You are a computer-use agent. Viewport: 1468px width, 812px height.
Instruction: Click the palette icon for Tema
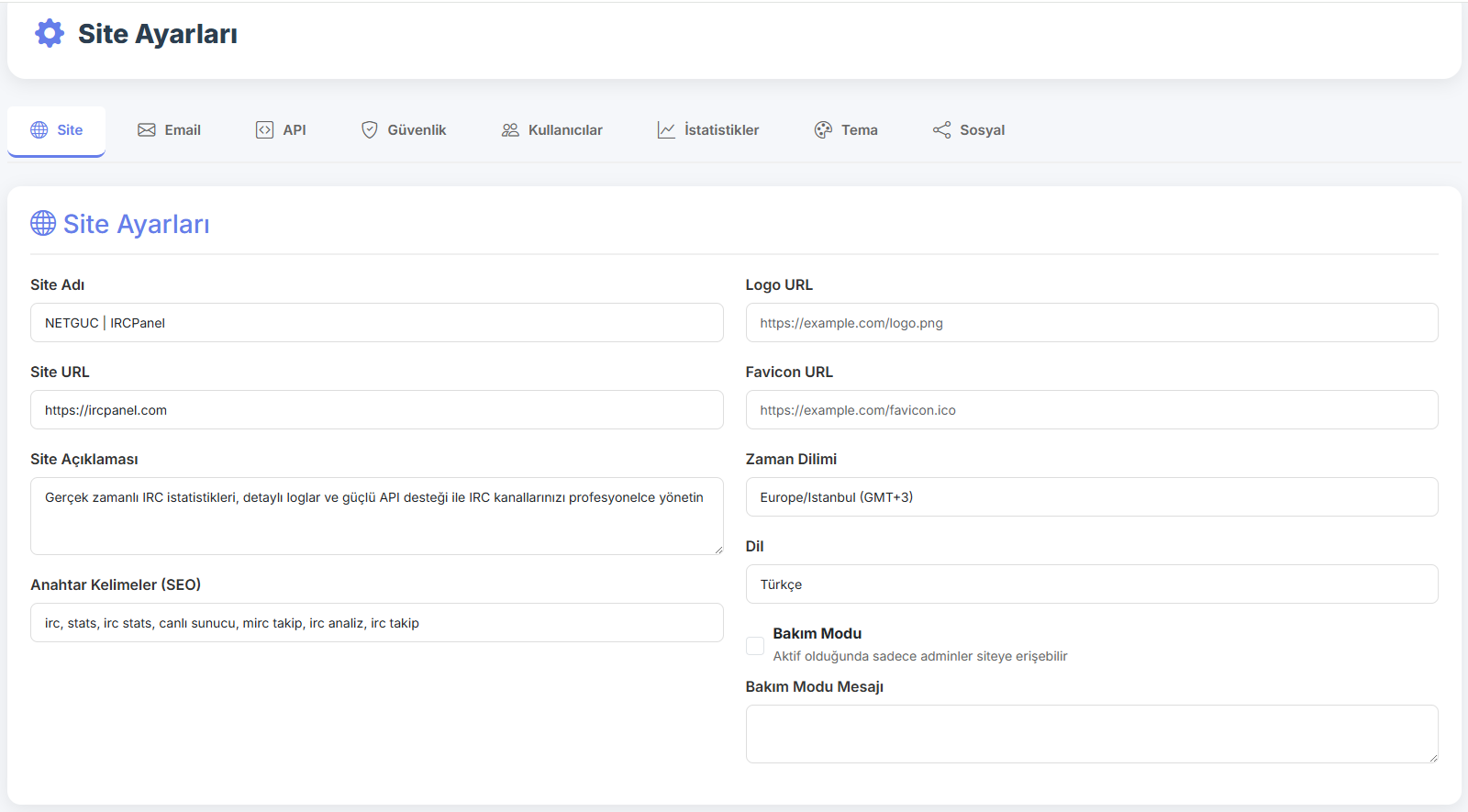[823, 130]
